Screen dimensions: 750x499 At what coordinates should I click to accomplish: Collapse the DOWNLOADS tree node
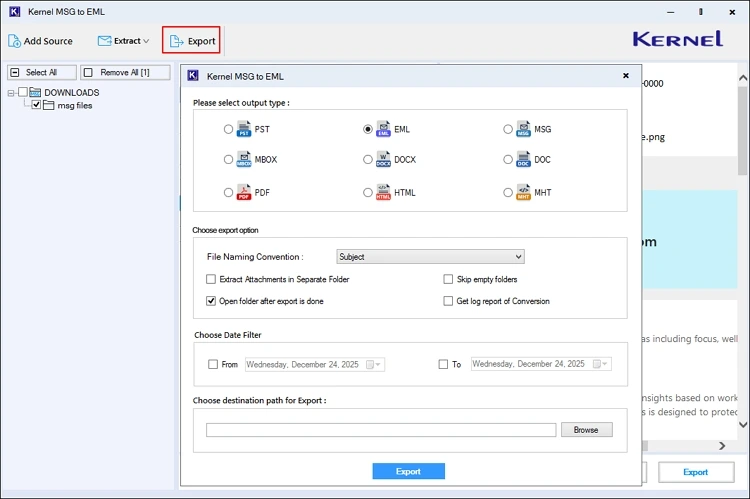coord(11,93)
